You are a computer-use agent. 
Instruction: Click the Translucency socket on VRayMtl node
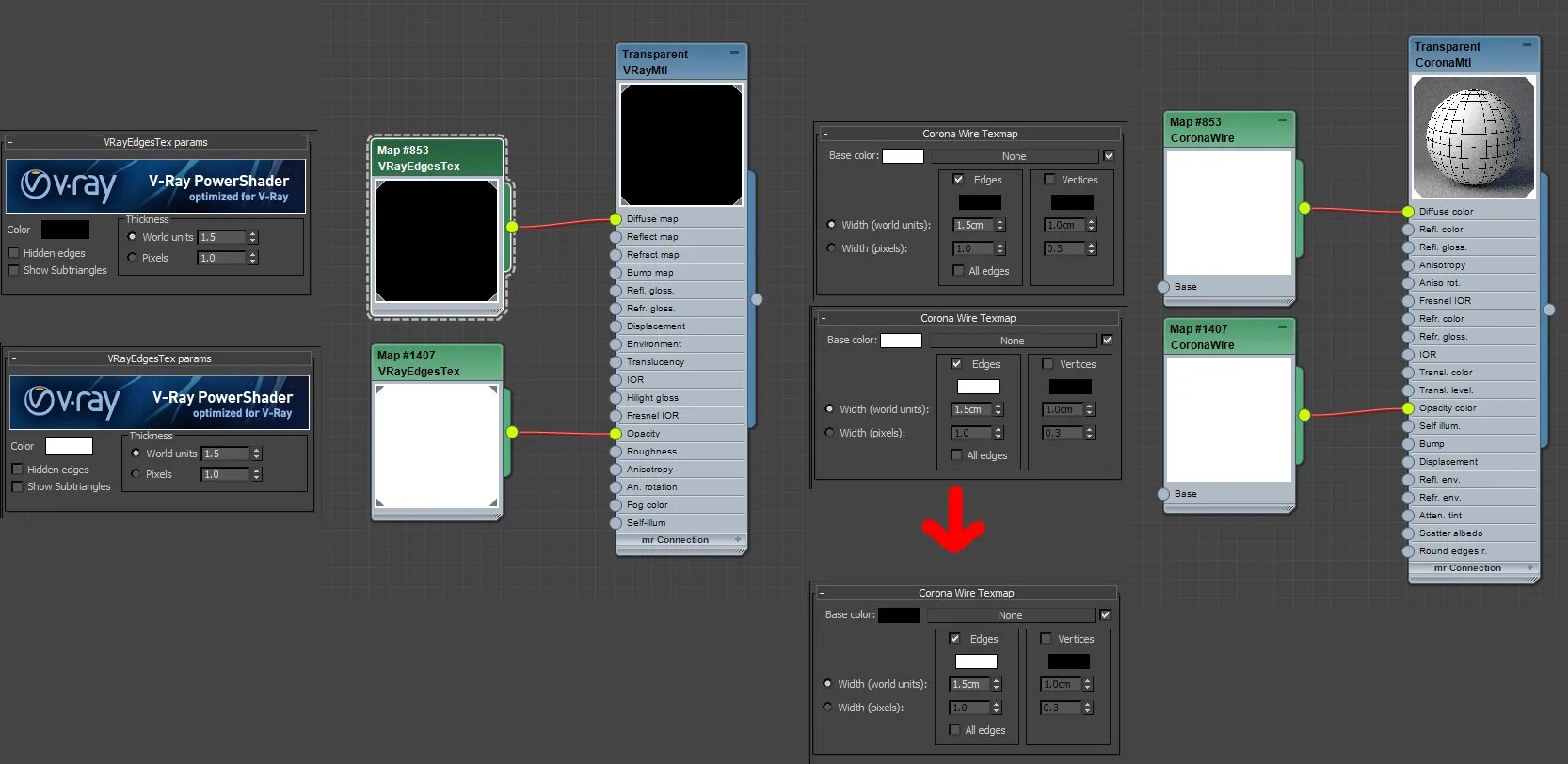616,362
